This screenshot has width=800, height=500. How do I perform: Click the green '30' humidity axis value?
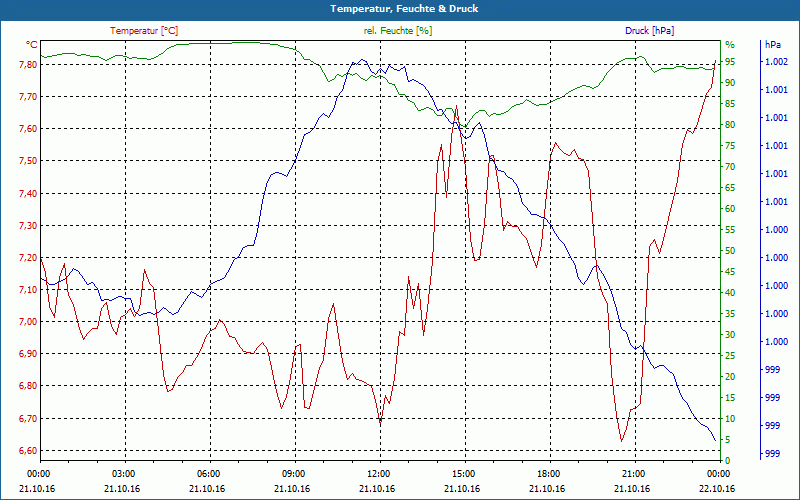730,335
